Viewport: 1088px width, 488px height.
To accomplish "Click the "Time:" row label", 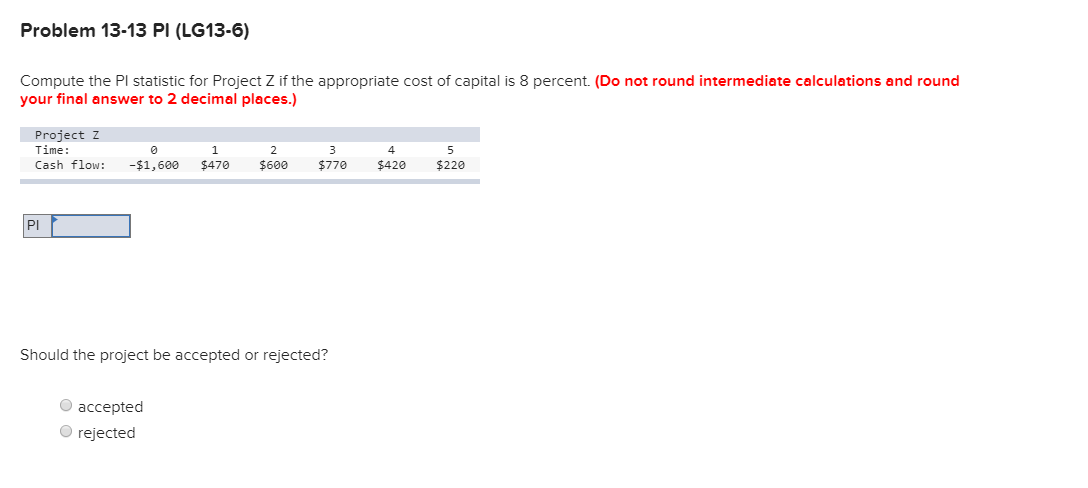I will (52, 150).
